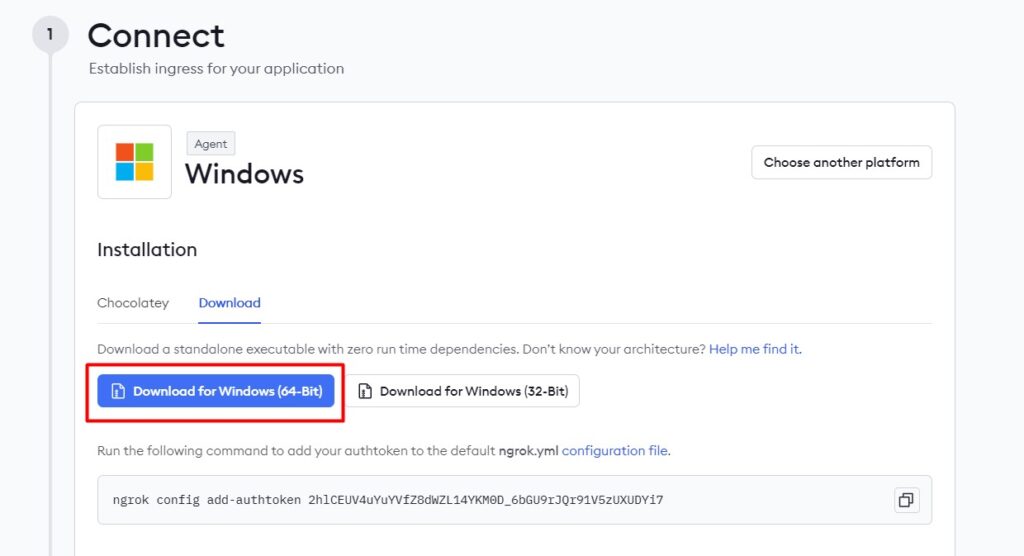This screenshot has width=1024, height=556.
Task: Click Choose another platform button
Action: pyautogui.click(x=841, y=162)
